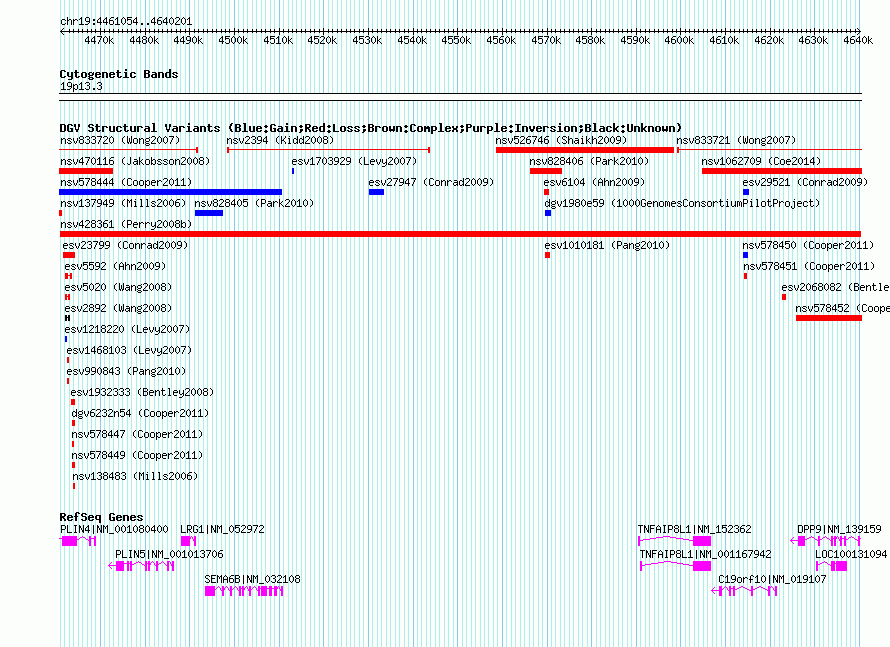The image size is (890, 647).
Task: Click the red loss bar under nsv828406 (Park2010)
Action: (545, 171)
